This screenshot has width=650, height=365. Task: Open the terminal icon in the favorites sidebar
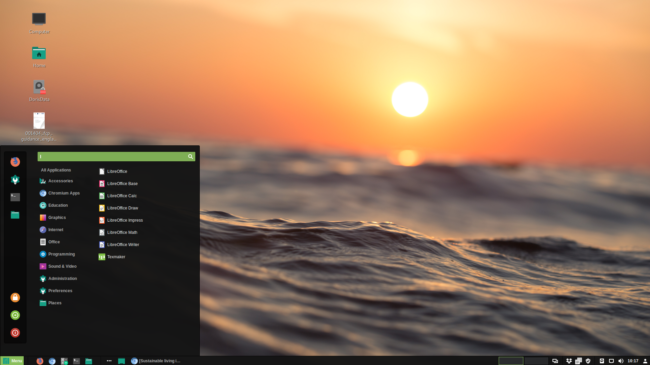coord(15,197)
